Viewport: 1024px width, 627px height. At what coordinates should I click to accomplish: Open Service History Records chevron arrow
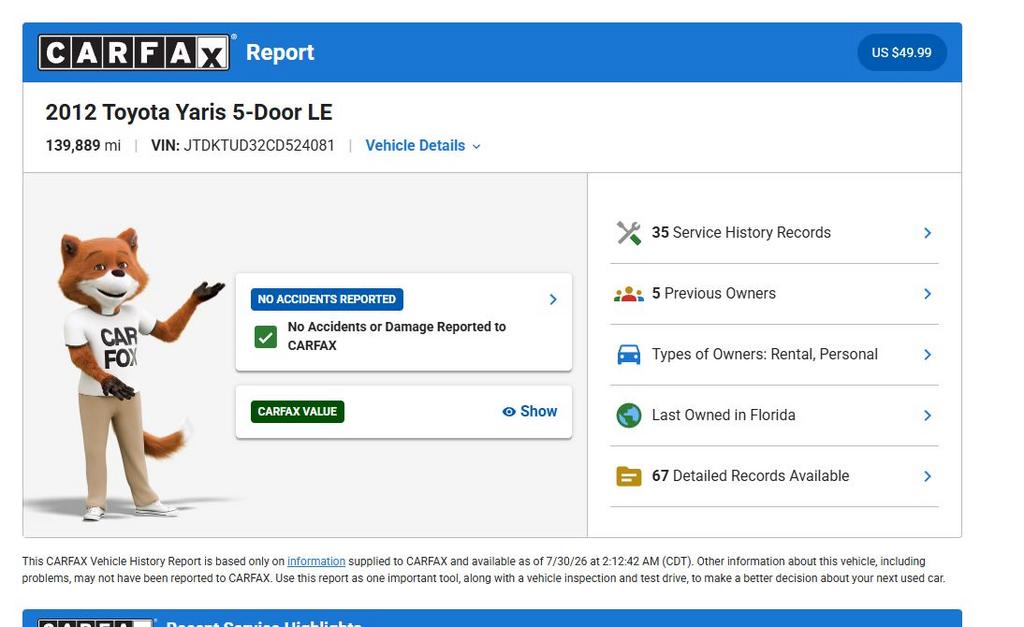[927, 233]
